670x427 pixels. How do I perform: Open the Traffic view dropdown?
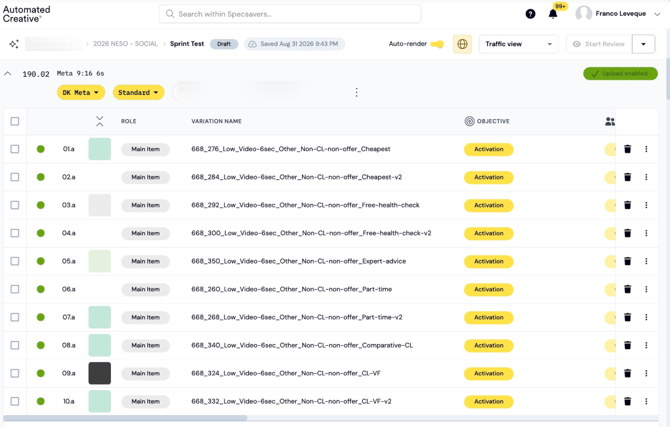pos(518,44)
